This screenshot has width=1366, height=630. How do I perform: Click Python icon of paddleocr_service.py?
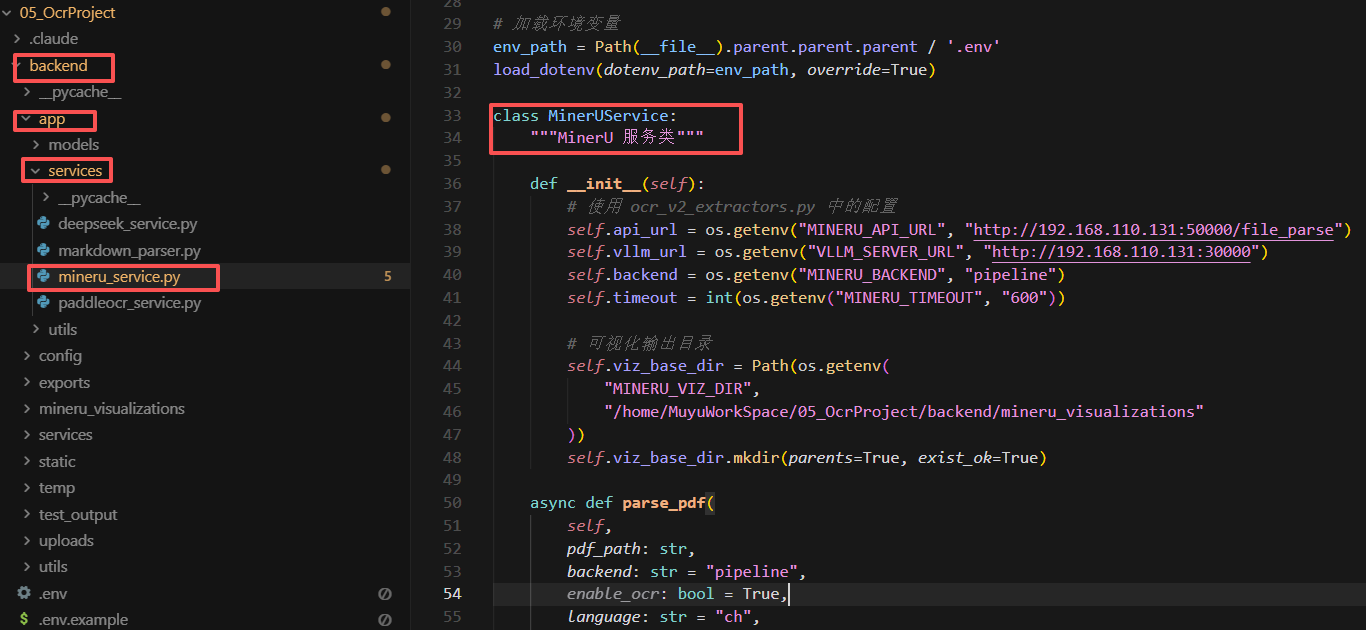pos(43,303)
